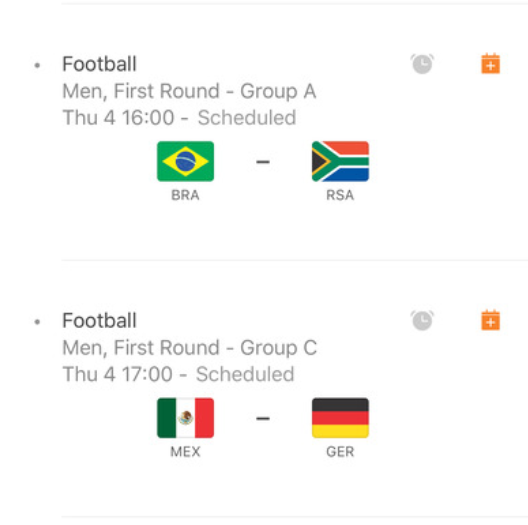This screenshot has height=525, width=528.
Task: Tap the dash between BRA and RSA flags
Action: pos(263,162)
